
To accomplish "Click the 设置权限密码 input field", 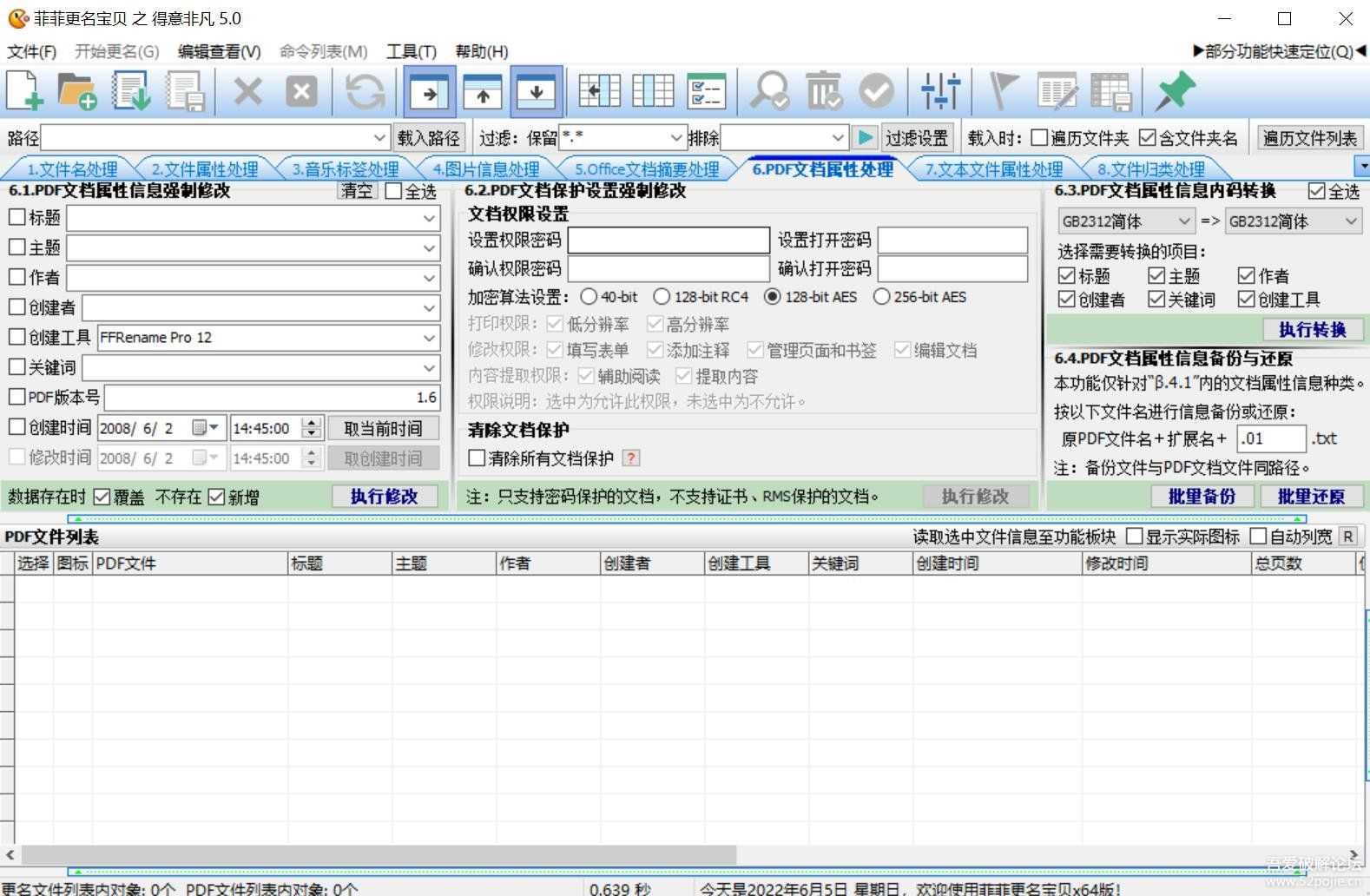I will (668, 240).
